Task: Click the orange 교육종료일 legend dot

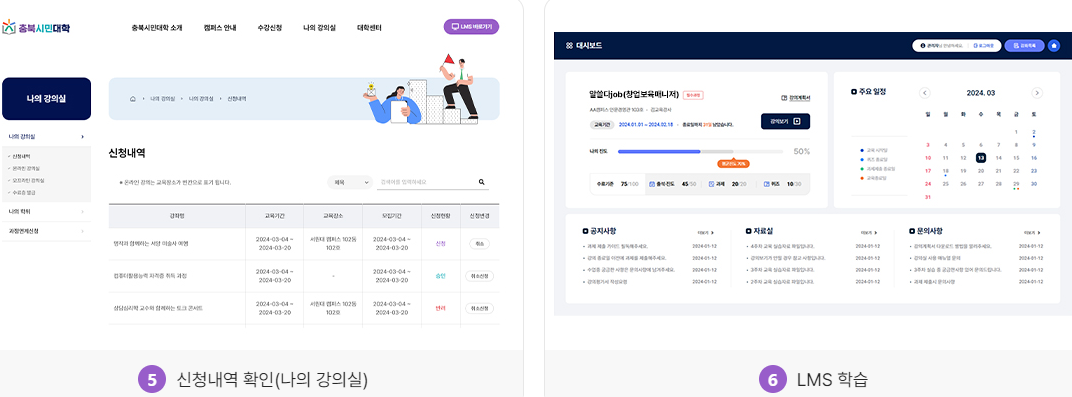Action: point(862,178)
